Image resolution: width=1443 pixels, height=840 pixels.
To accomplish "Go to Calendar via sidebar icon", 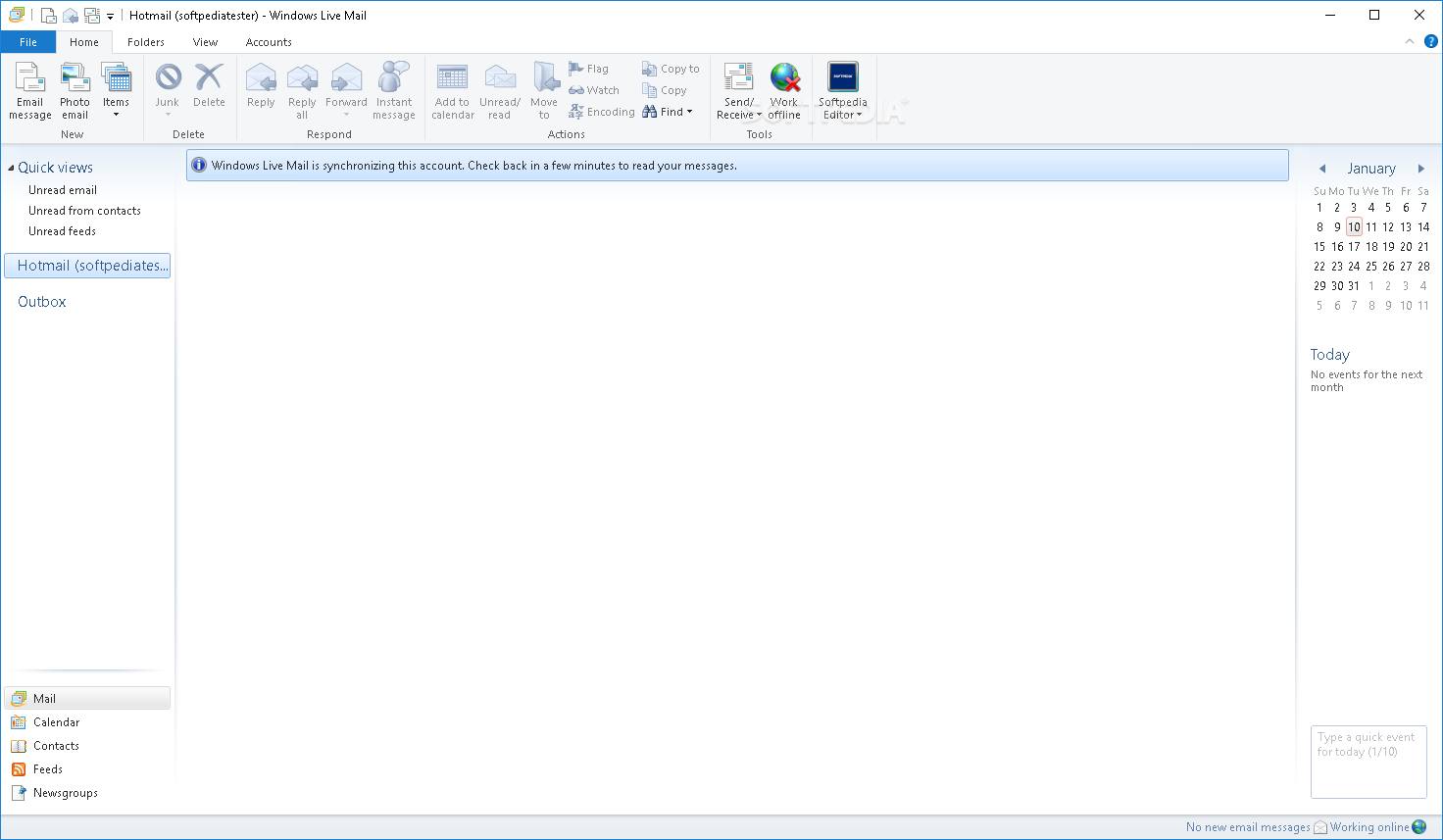I will (x=19, y=722).
